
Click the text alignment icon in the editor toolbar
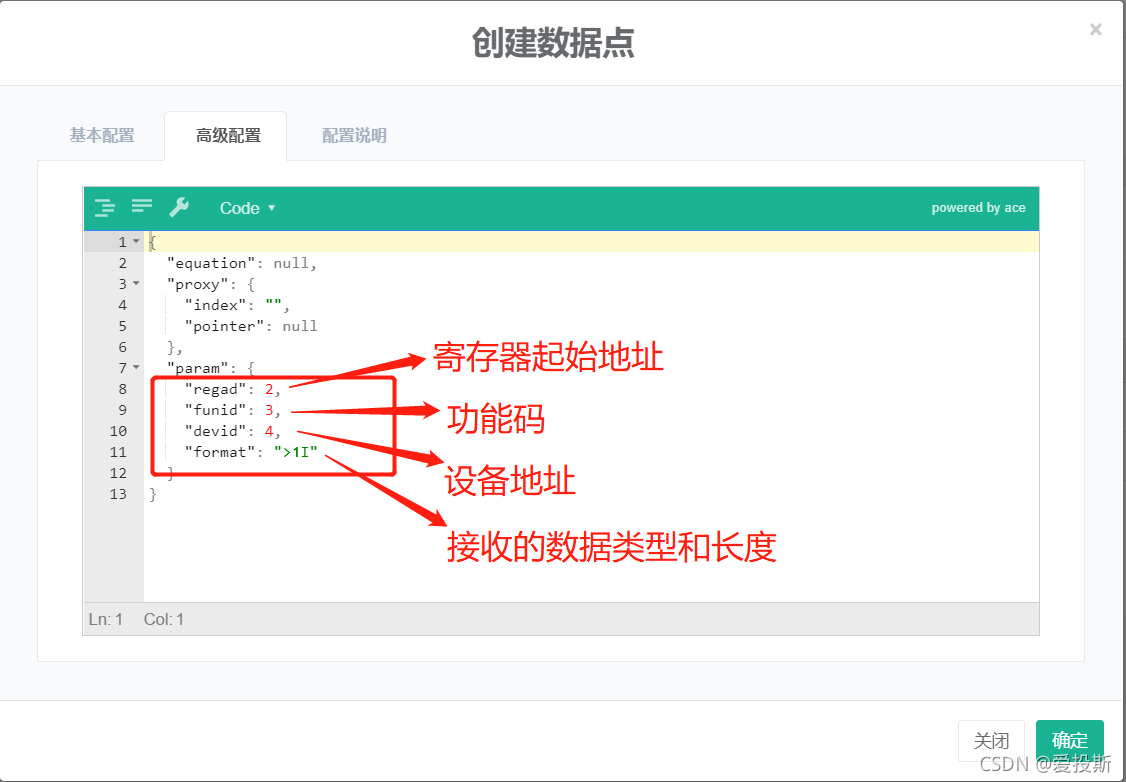pyautogui.click(x=141, y=207)
